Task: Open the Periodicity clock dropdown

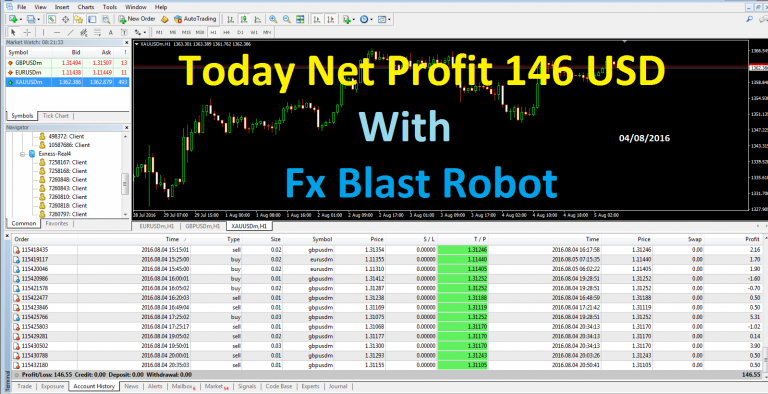Action: click(x=366, y=19)
